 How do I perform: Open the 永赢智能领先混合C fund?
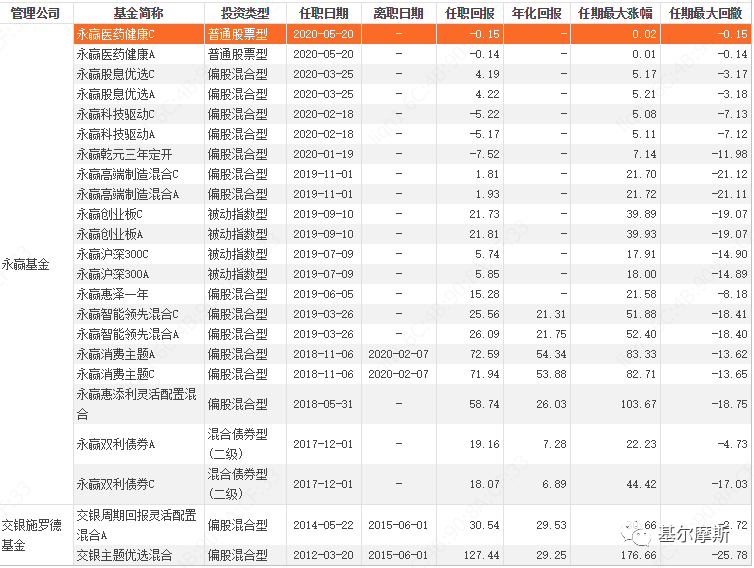point(128,314)
